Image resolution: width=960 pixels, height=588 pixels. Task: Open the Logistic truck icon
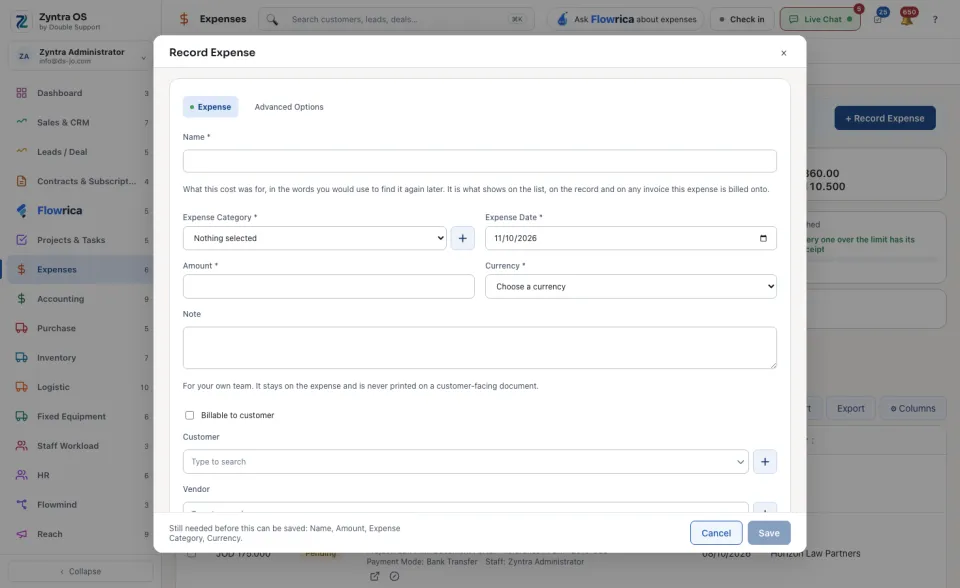coord(21,387)
